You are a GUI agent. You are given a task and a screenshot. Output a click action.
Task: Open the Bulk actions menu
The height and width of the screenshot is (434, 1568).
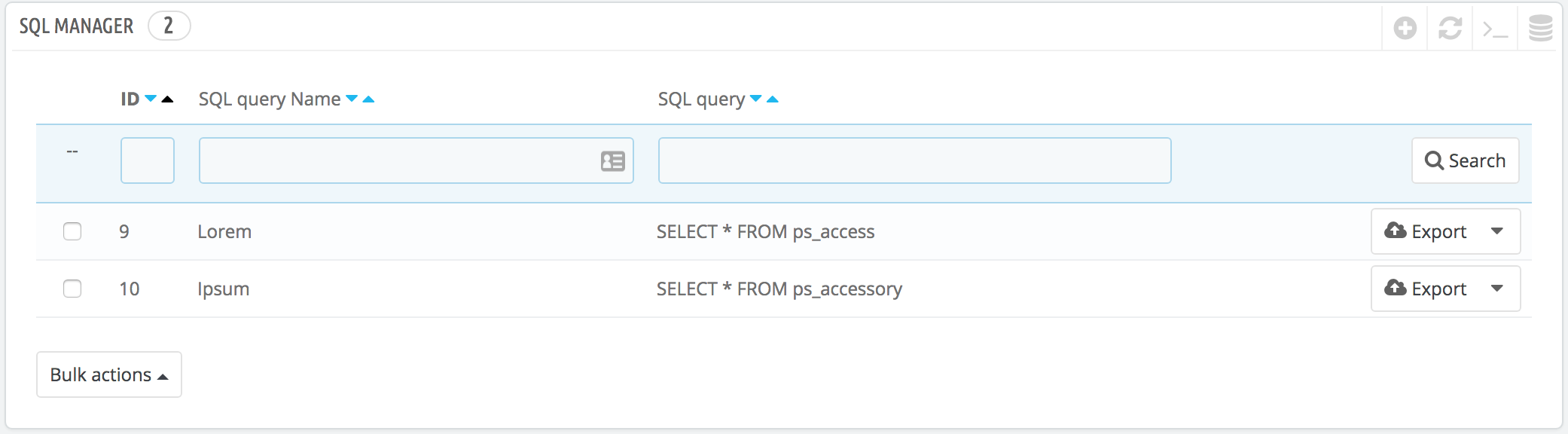coord(109,374)
